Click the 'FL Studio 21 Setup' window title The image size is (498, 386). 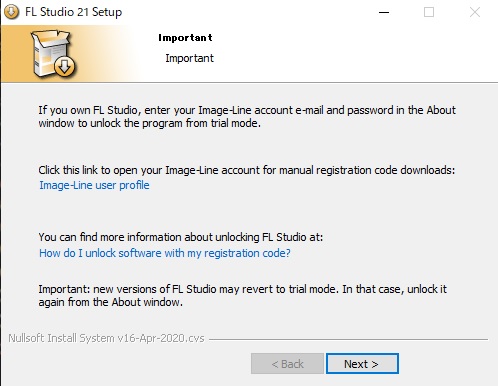coord(74,12)
